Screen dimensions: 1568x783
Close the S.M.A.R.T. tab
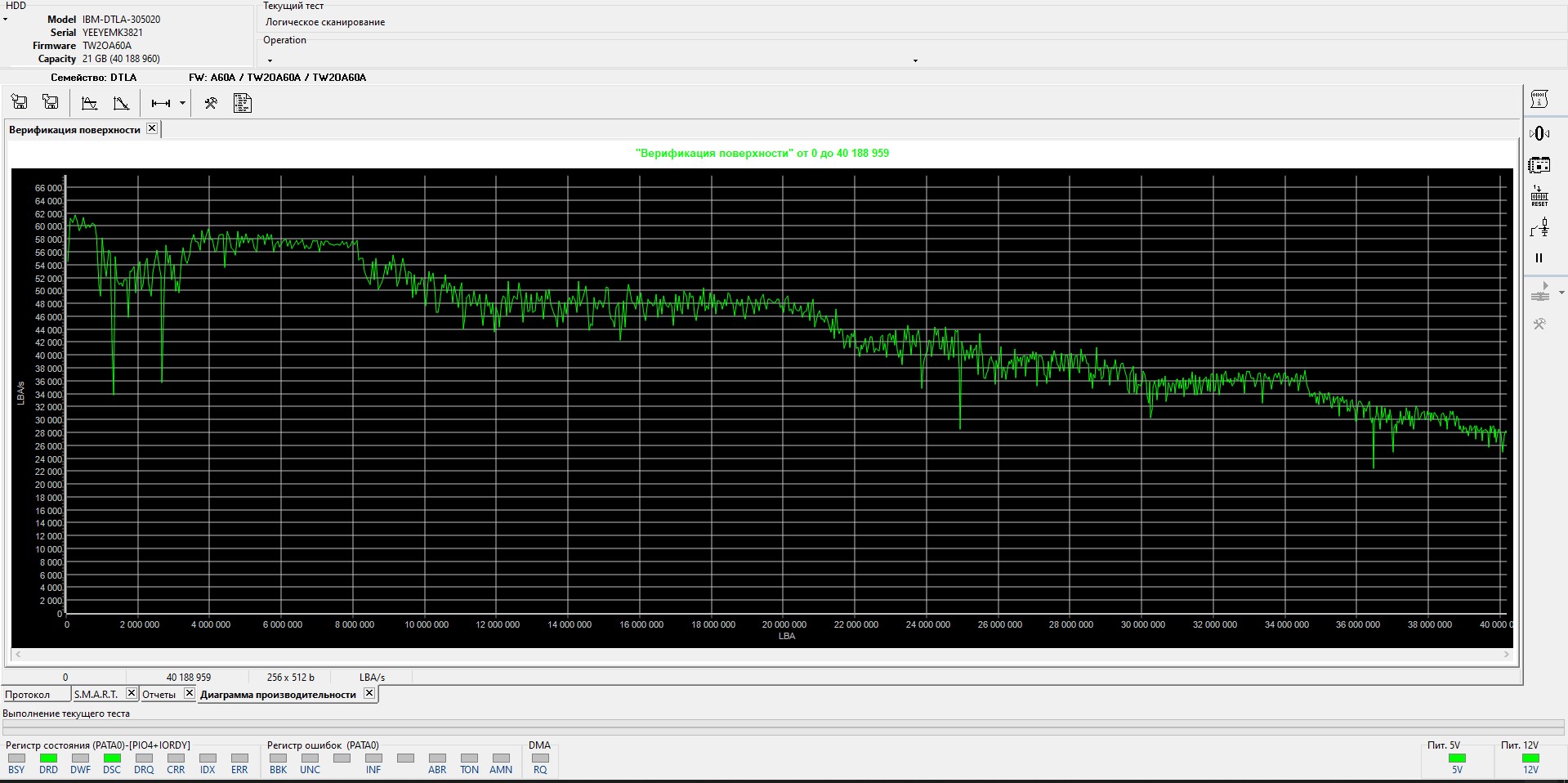pyautogui.click(x=132, y=693)
